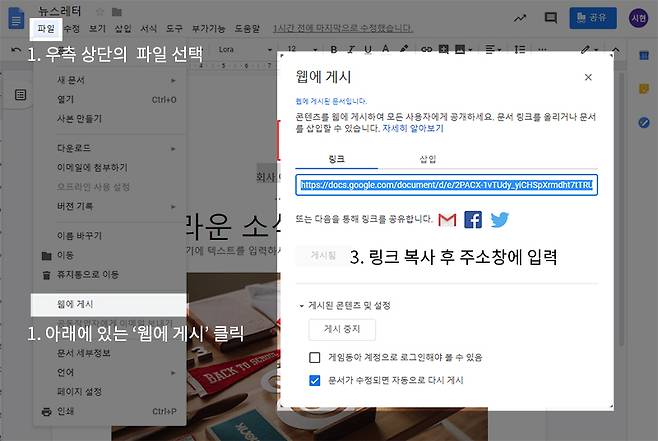The image size is (658, 441).
Task: Open the last edit history link
Action: 343,29
